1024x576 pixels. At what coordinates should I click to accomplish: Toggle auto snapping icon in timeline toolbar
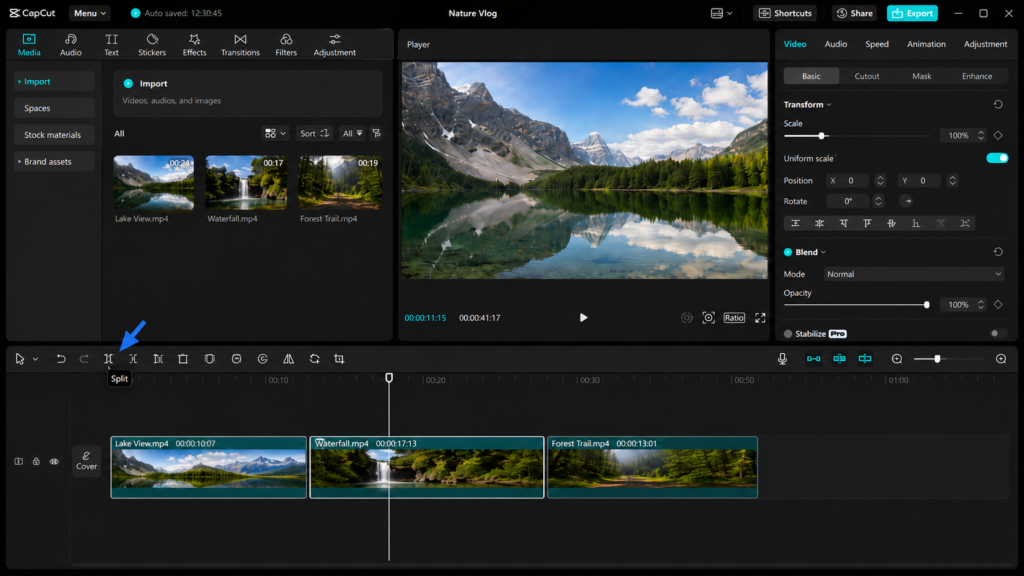click(839, 359)
